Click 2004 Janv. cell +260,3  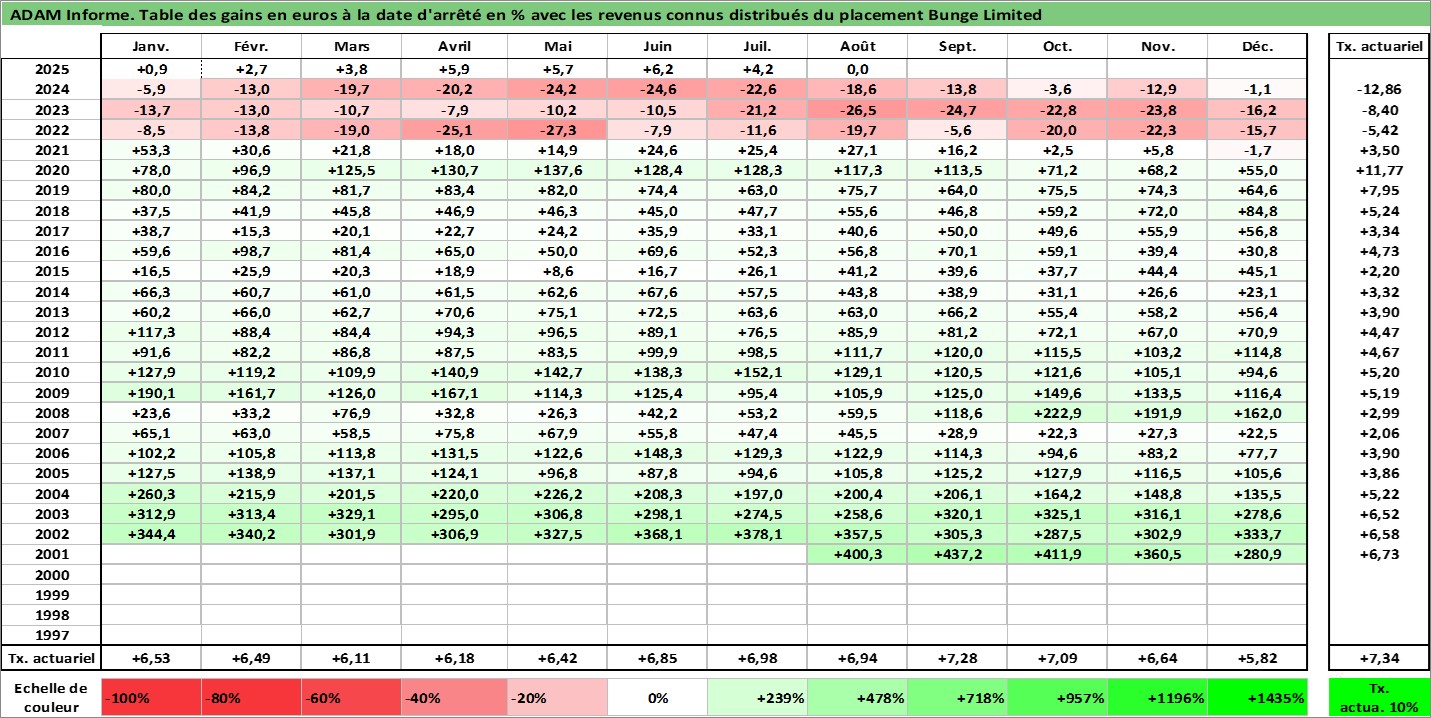pyautogui.click(x=151, y=494)
